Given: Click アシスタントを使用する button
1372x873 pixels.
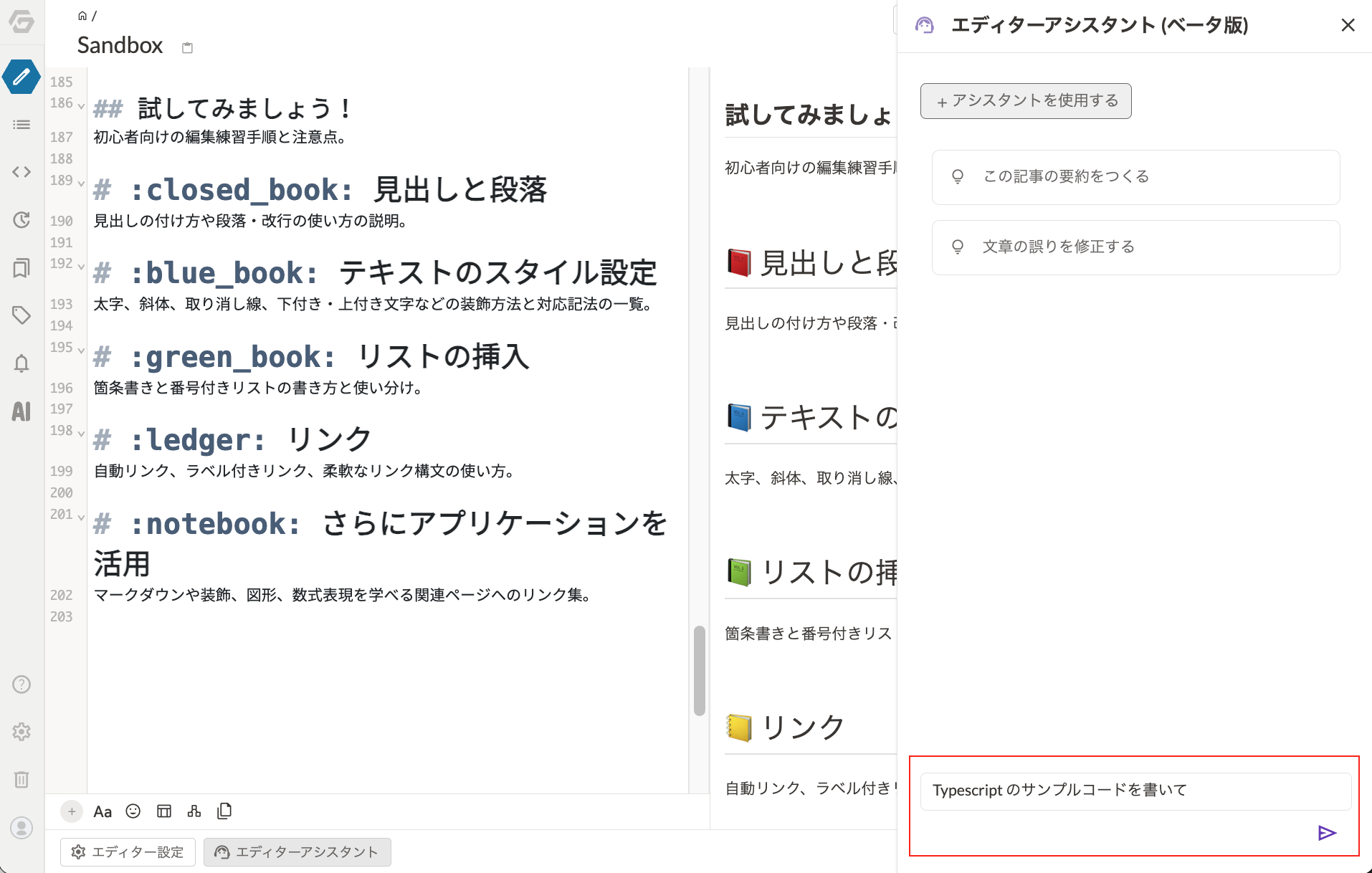Looking at the screenshot, I should click(1026, 101).
